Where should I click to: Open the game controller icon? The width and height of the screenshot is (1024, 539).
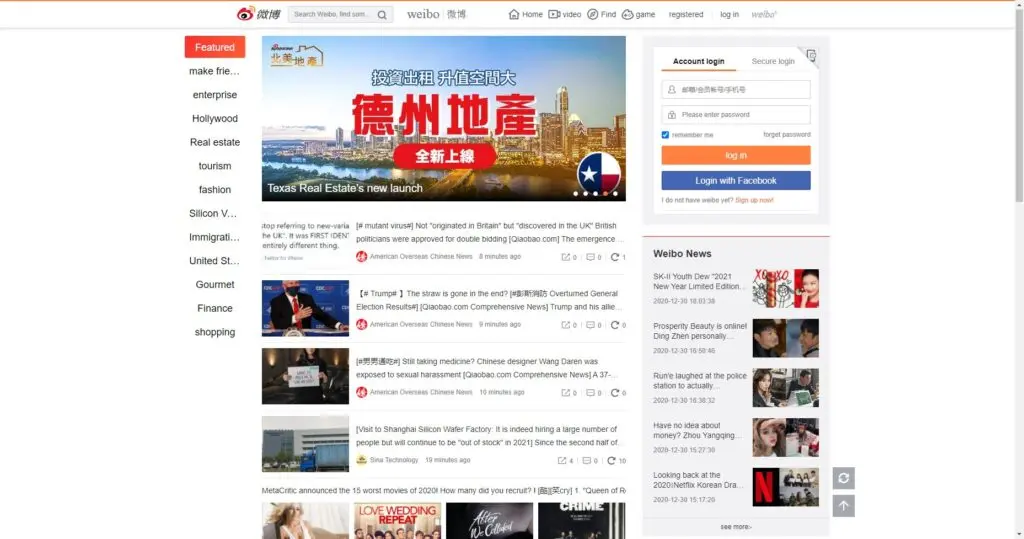[x=627, y=15]
